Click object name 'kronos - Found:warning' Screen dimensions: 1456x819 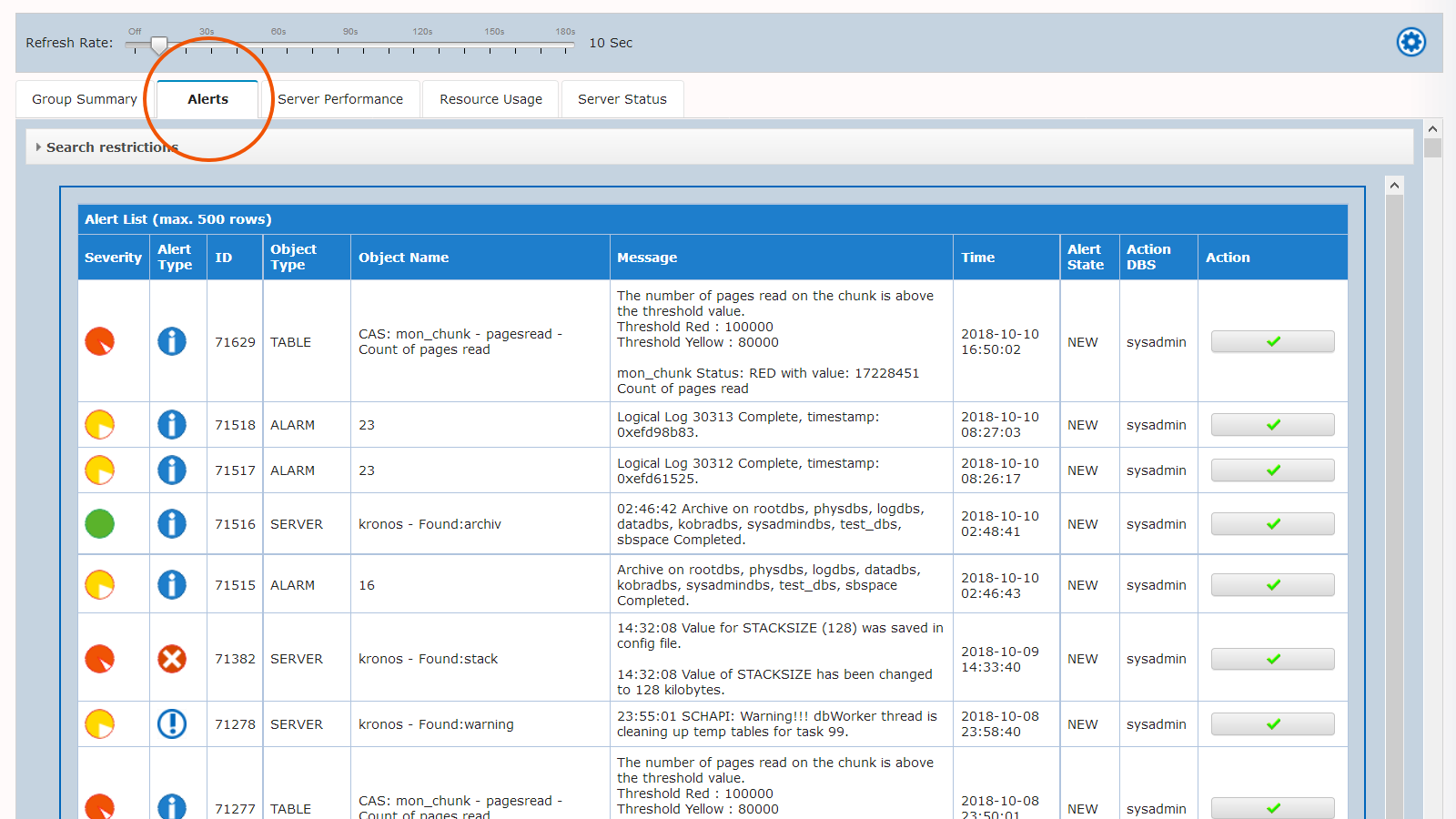coord(436,724)
